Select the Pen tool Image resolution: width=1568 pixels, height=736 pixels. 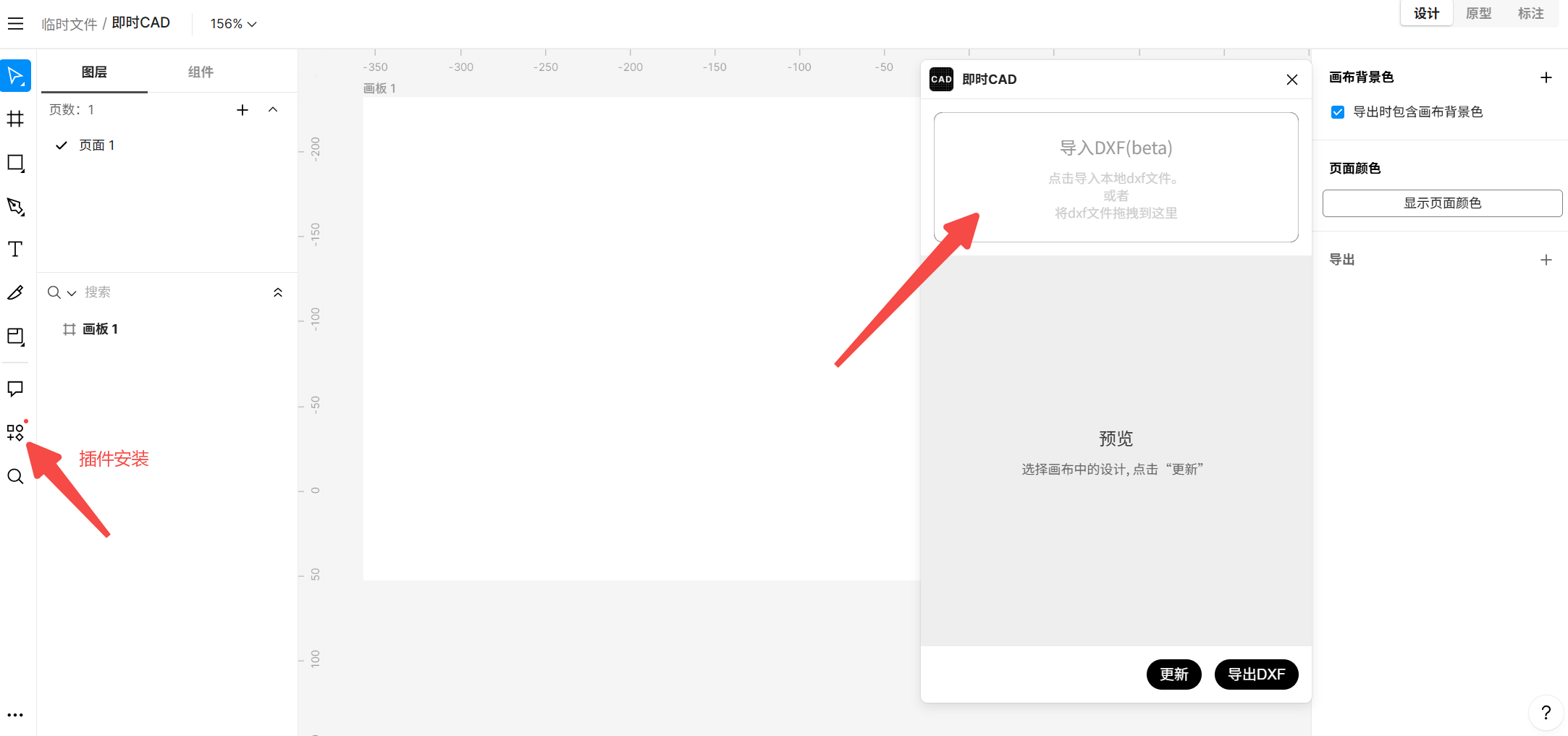(15, 207)
